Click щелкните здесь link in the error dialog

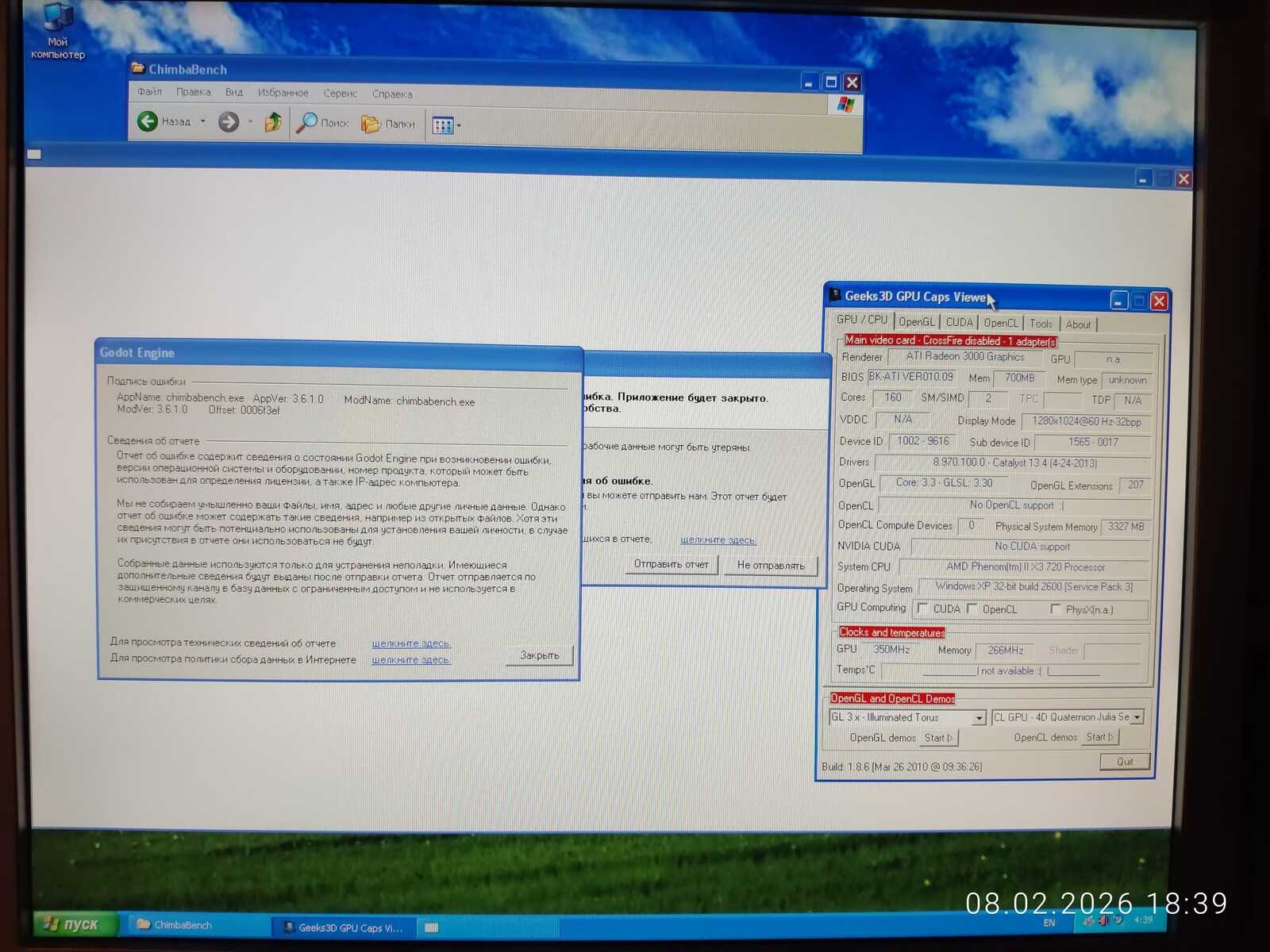pyautogui.click(x=718, y=540)
